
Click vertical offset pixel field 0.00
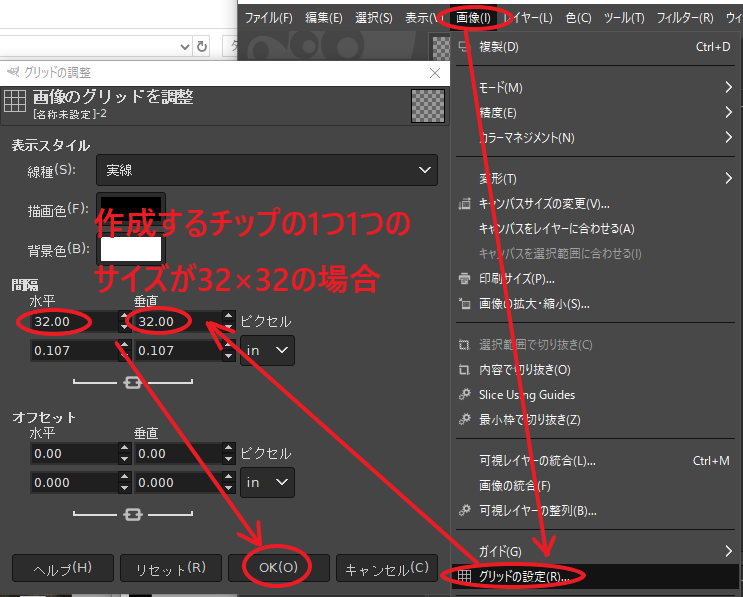click(x=178, y=453)
